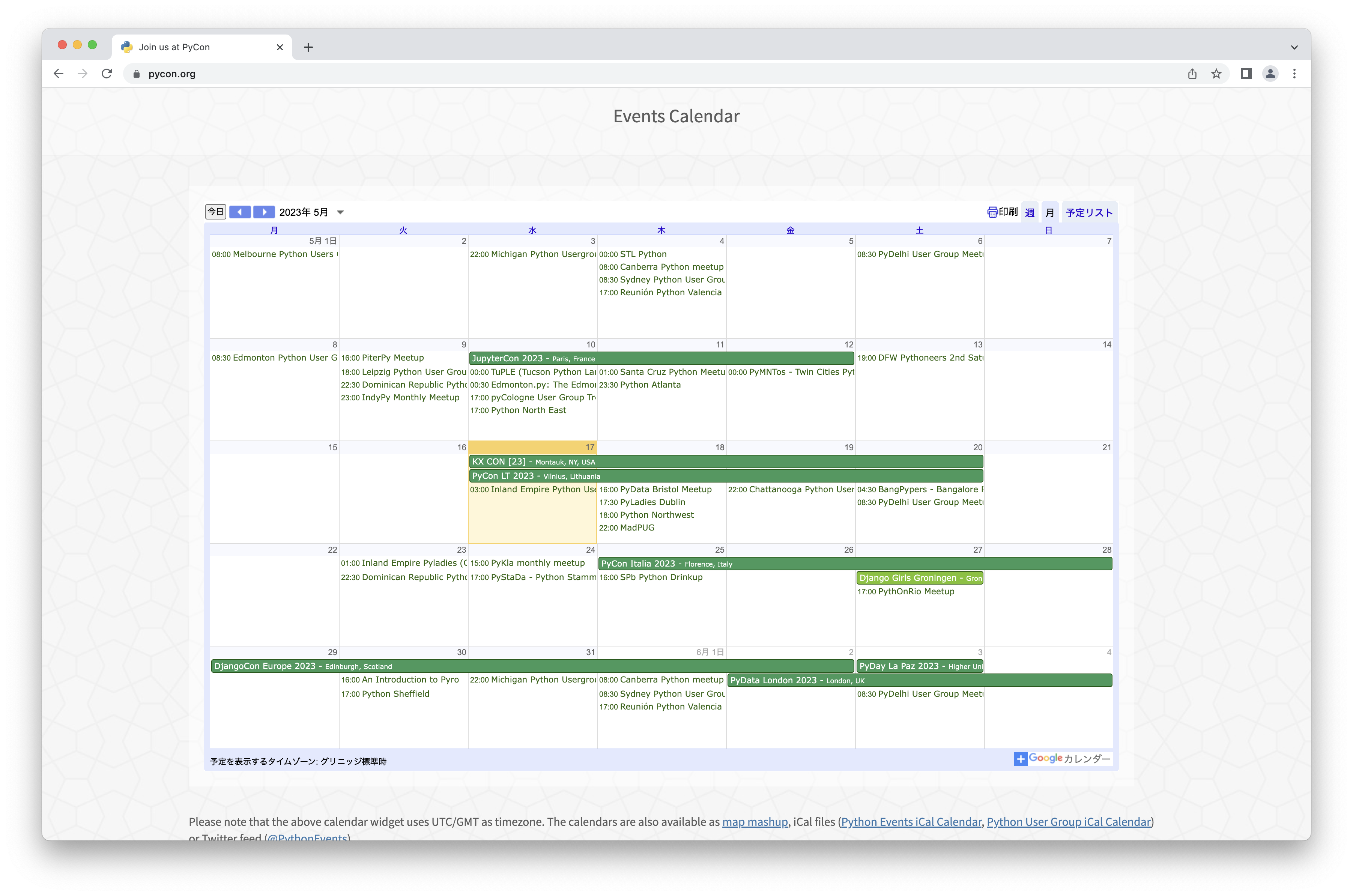Screen dimensions: 1353x896
Task: Click the print (印刷) icon
Action: pyautogui.click(x=992, y=213)
